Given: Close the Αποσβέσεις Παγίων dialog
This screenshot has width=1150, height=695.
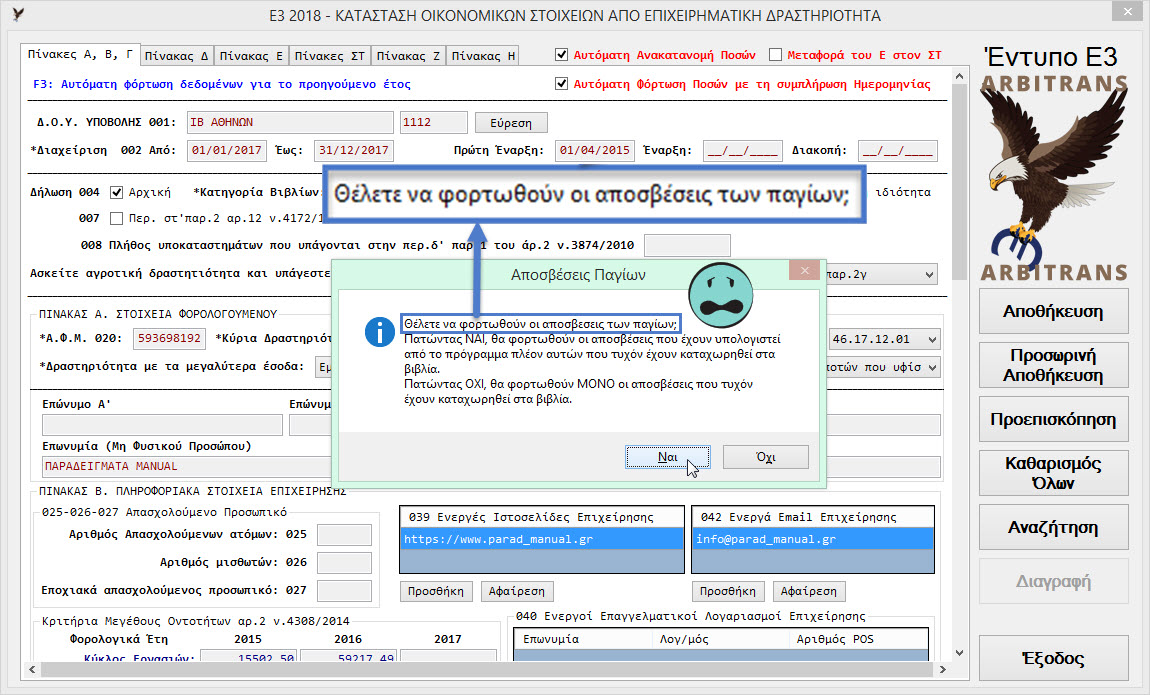Looking at the screenshot, I should point(805,271).
